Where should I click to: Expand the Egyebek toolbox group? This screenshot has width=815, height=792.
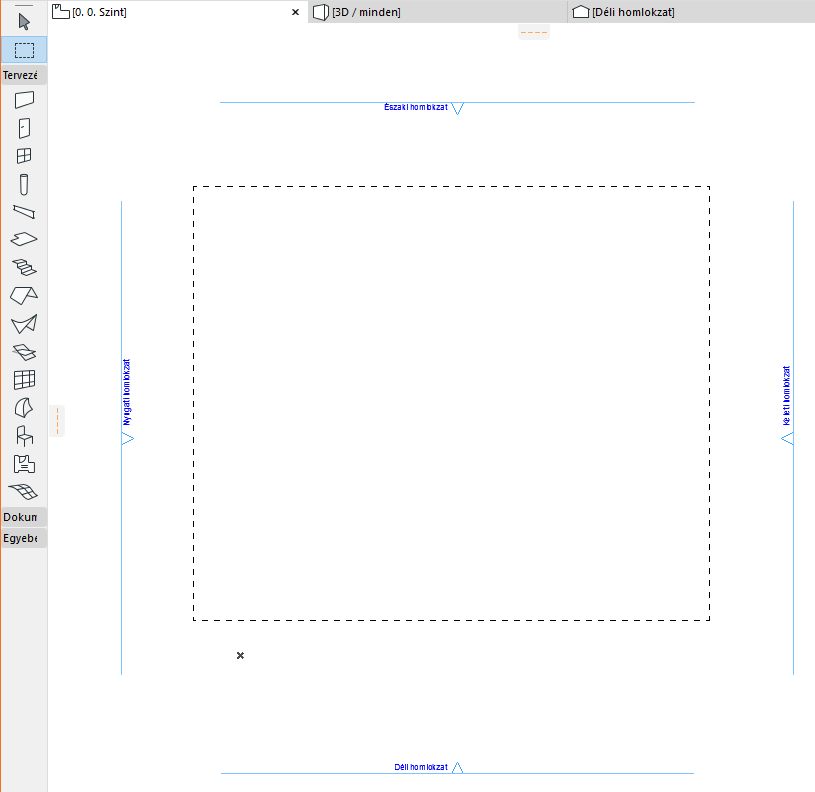point(24,538)
